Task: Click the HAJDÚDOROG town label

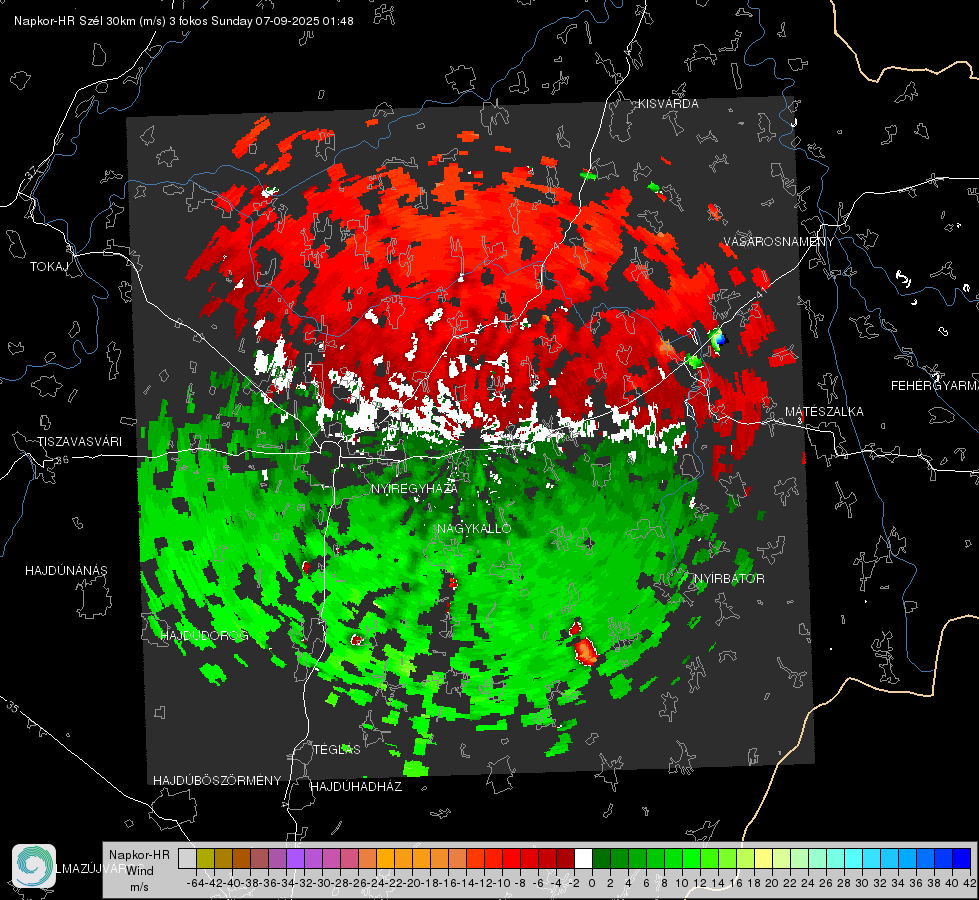Action: (x=205, y=635)
